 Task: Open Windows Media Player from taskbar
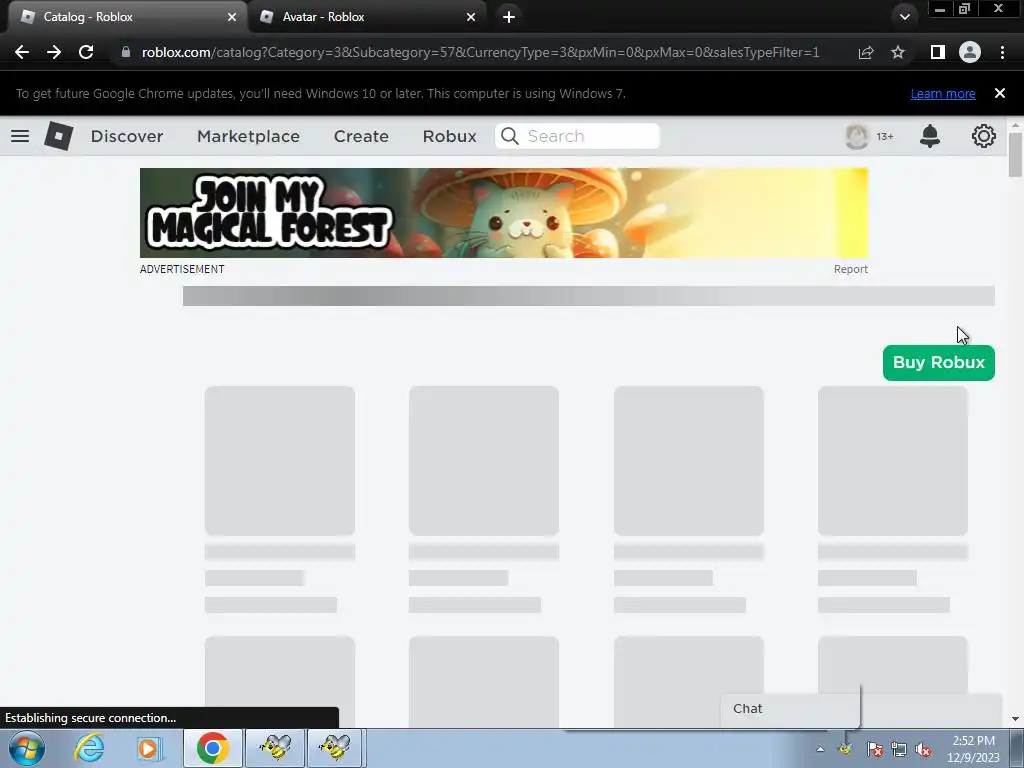(x=148, y=748)
